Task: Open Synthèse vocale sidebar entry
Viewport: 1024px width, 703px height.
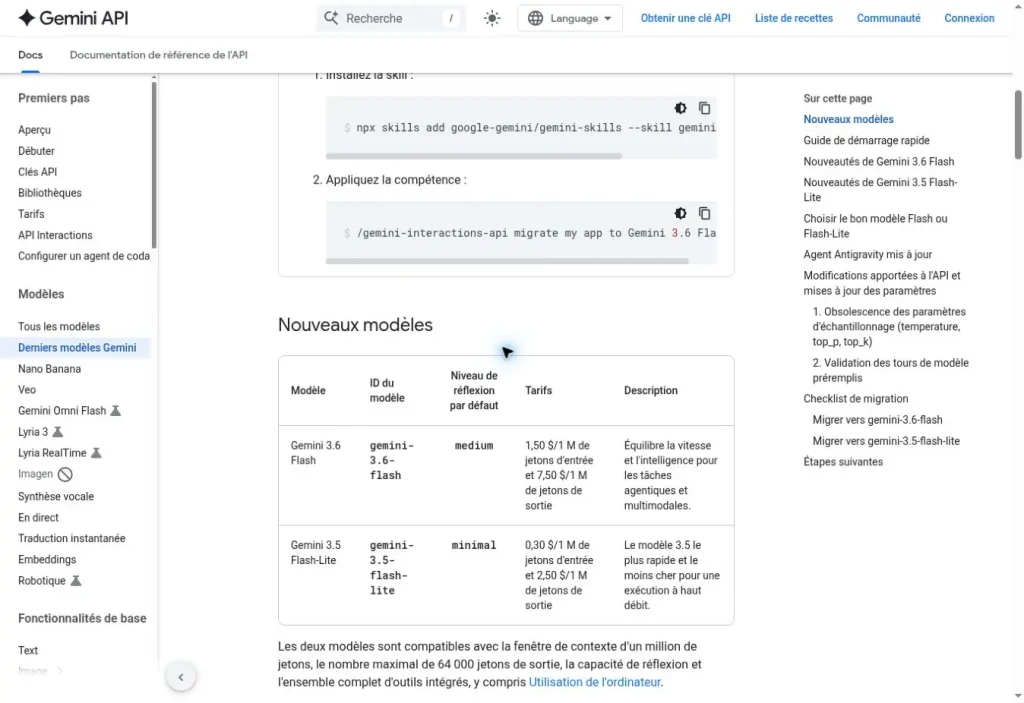Action: [56, 497]
